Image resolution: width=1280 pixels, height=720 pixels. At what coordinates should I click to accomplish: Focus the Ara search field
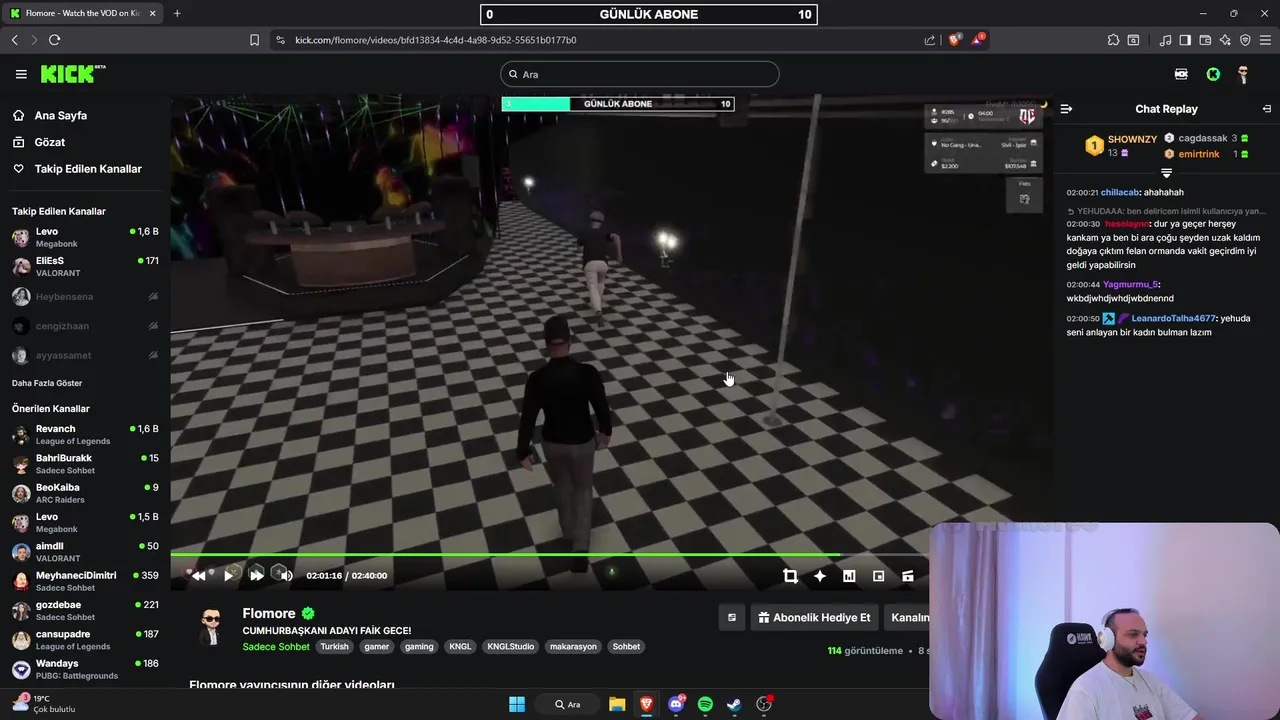click(640, 74)
